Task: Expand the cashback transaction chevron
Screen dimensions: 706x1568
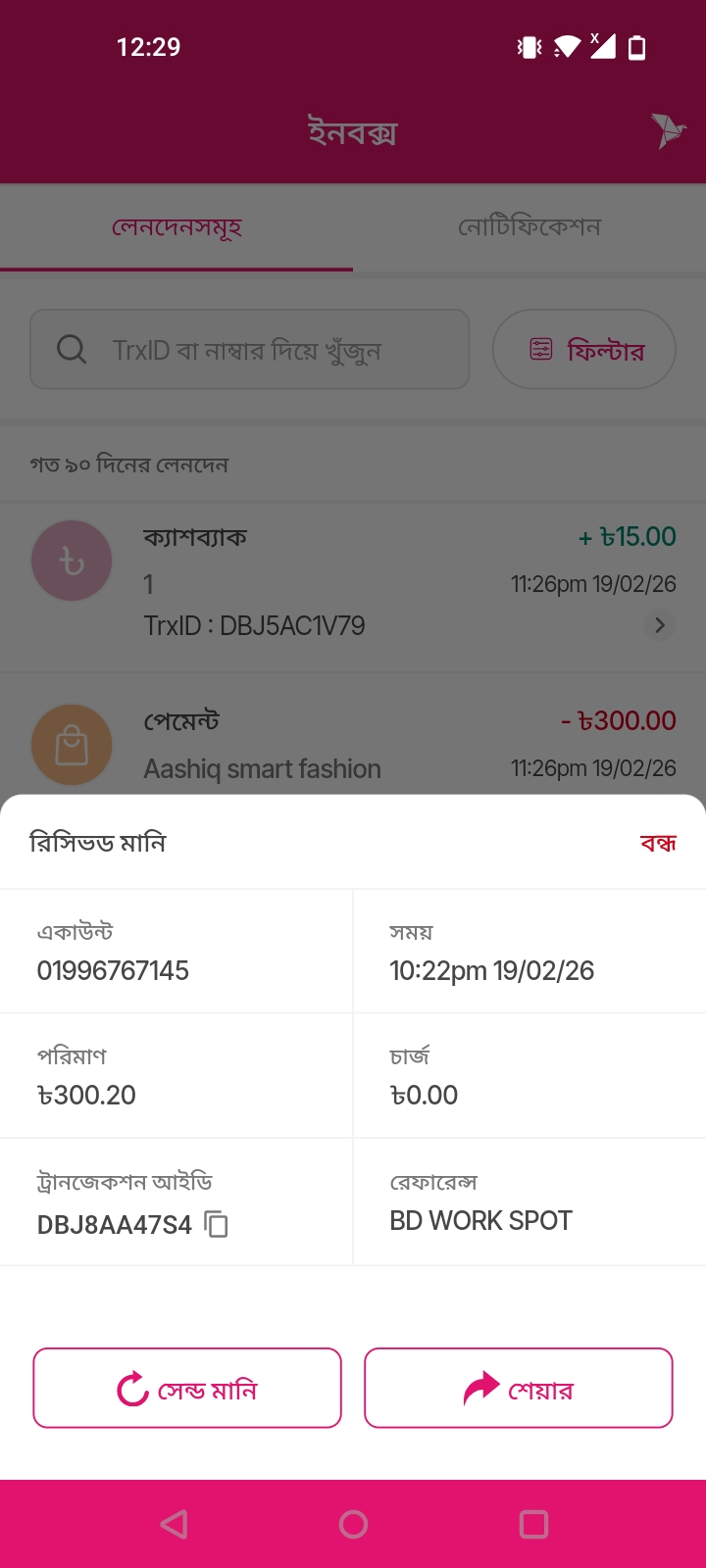Action: tap(660, 625)
